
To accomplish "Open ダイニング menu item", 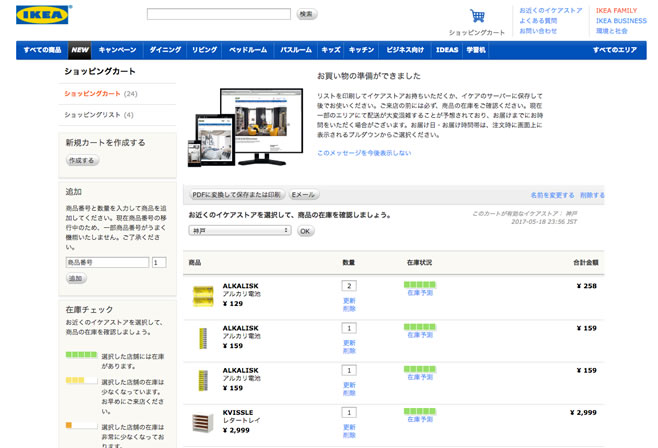I will pos(165,50).
